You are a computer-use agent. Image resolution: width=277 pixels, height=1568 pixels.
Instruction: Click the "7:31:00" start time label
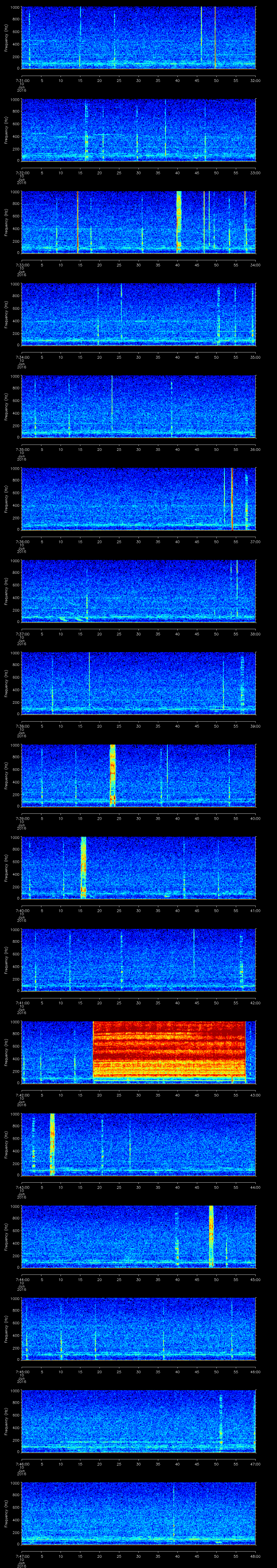[x=22, y=80]
